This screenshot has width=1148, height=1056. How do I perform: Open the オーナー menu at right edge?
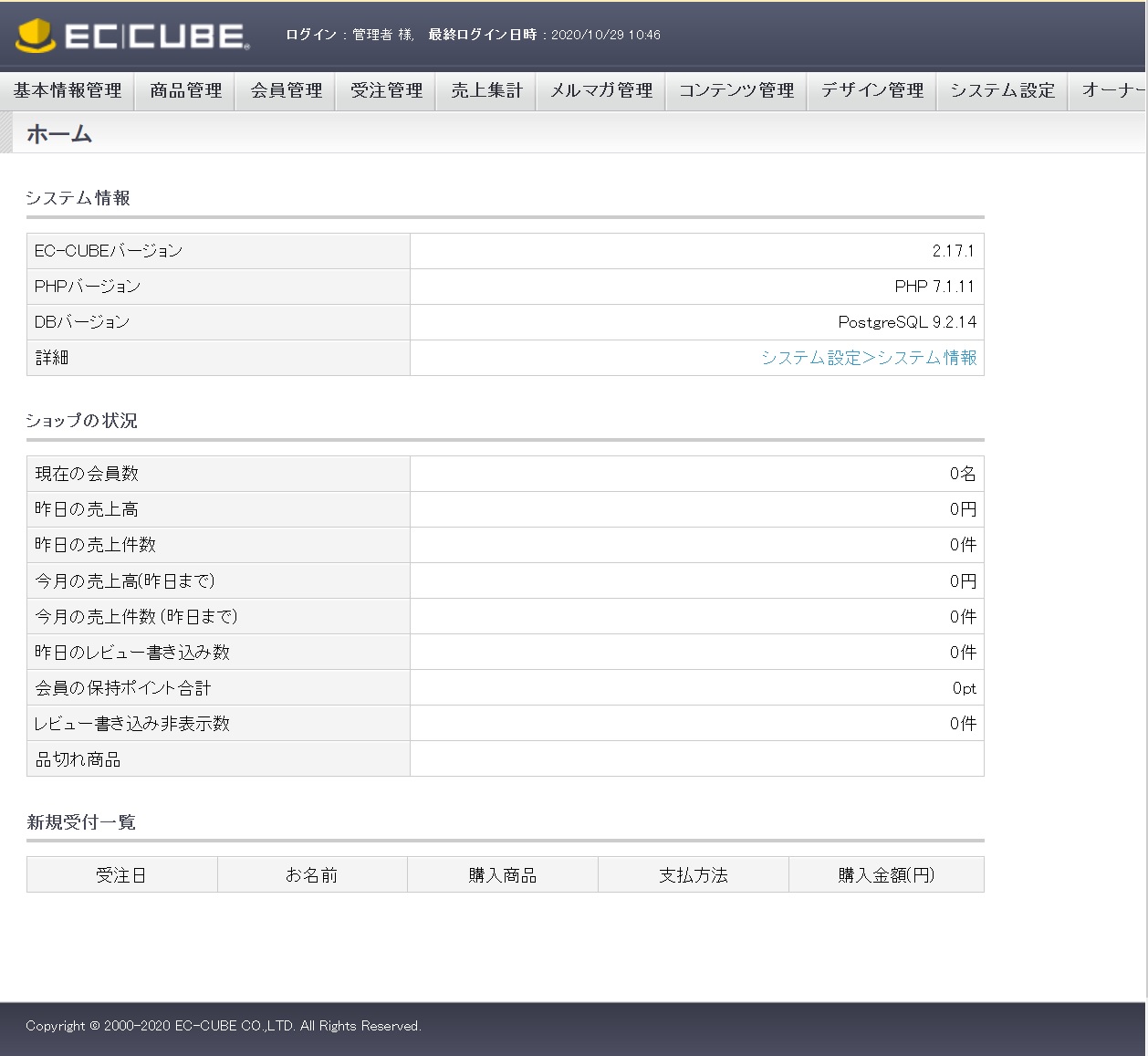pos(1108,90)
